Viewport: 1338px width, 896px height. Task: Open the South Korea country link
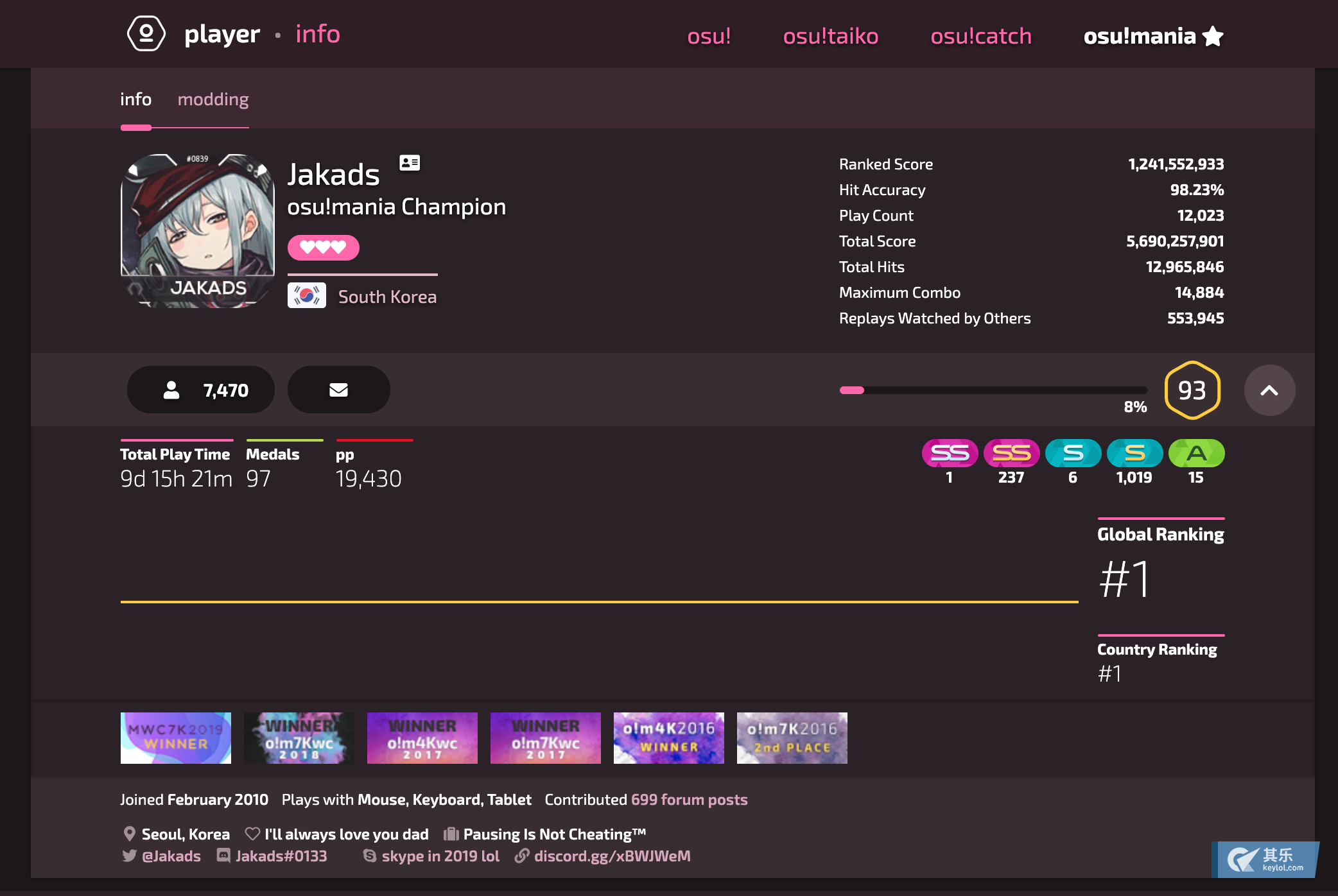coord(387,297)
